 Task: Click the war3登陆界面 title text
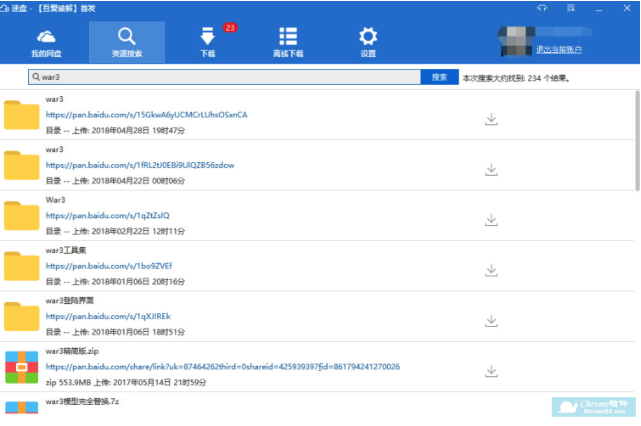point(69,300)
